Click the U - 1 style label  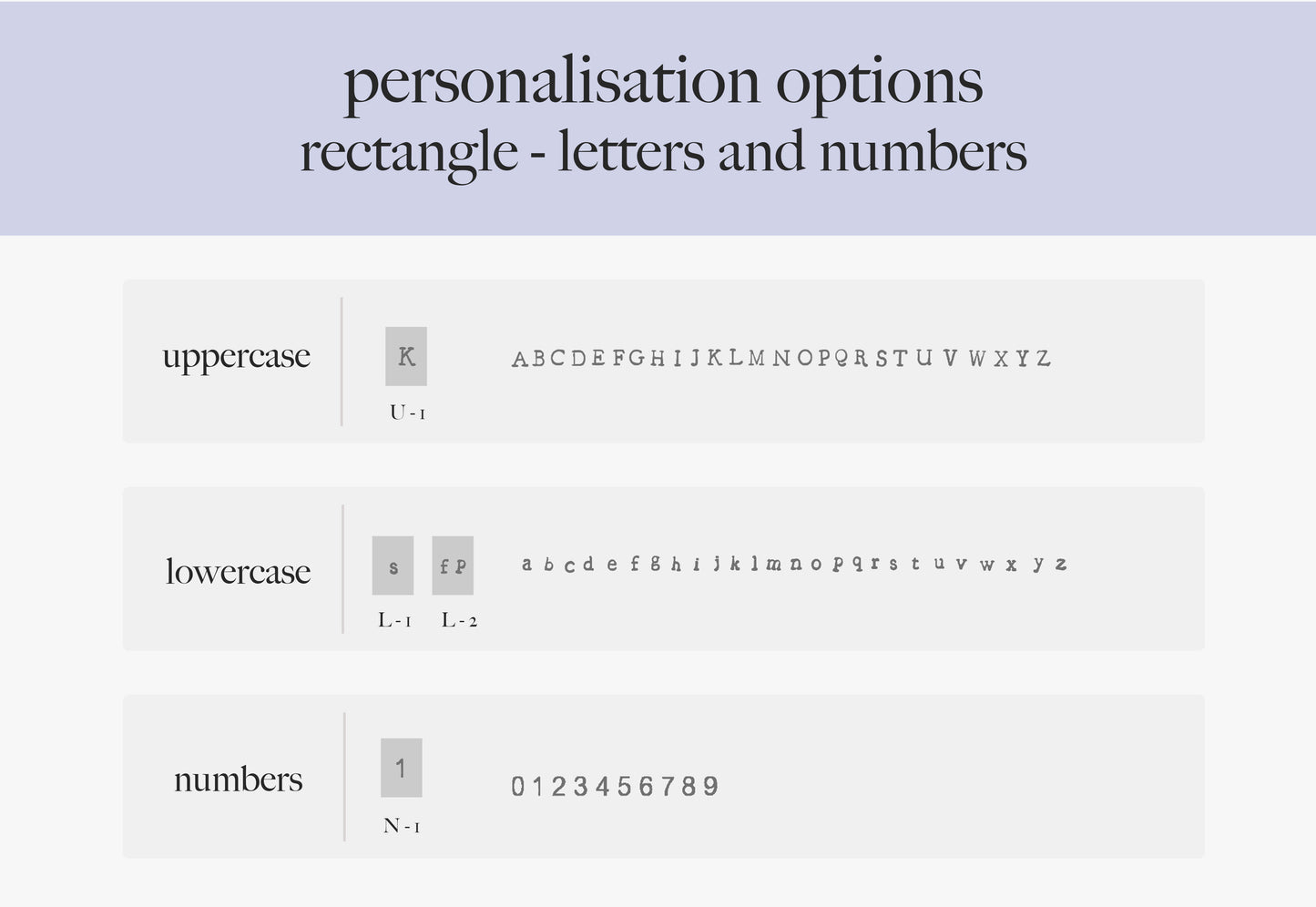pyautogui.click(x=407, y=413)
